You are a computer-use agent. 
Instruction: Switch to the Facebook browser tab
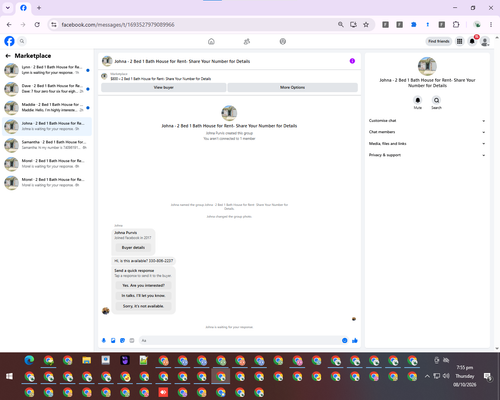coord(23,8)
